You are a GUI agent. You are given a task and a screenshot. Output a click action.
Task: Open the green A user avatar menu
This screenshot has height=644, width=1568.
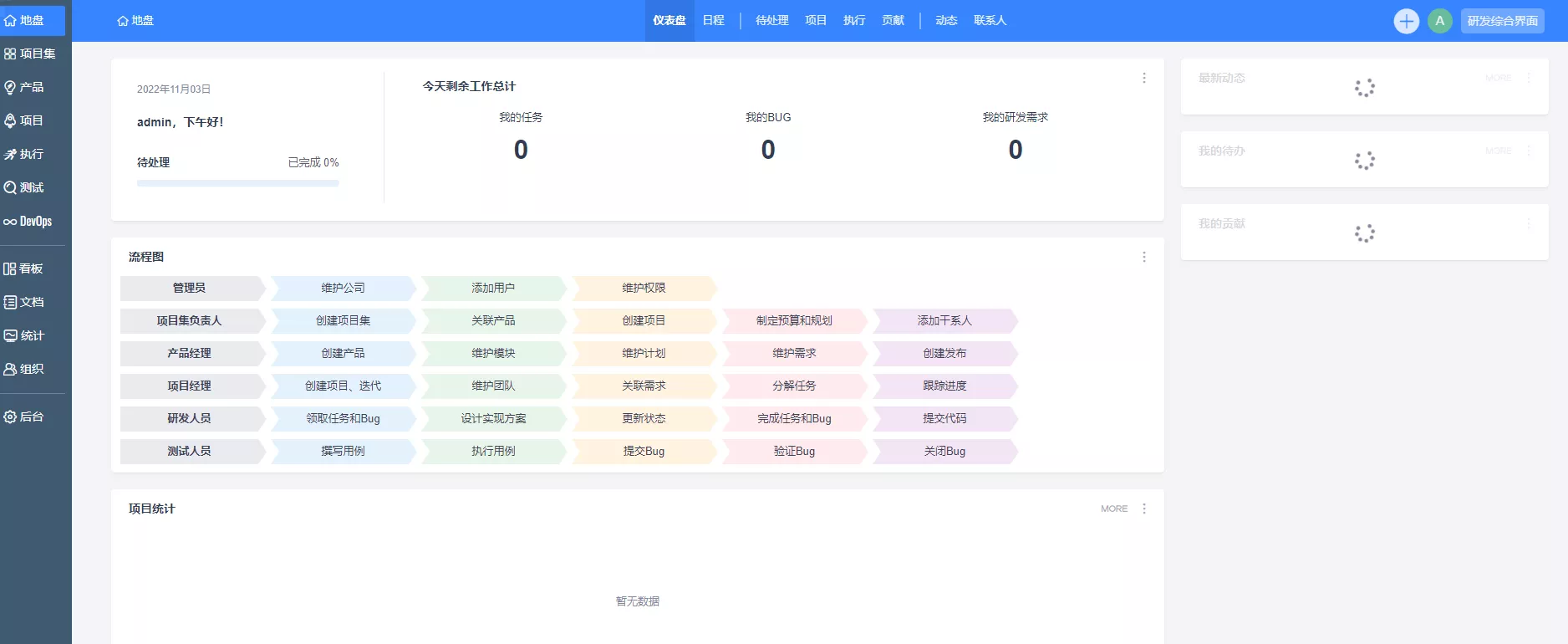[1440, 21]
